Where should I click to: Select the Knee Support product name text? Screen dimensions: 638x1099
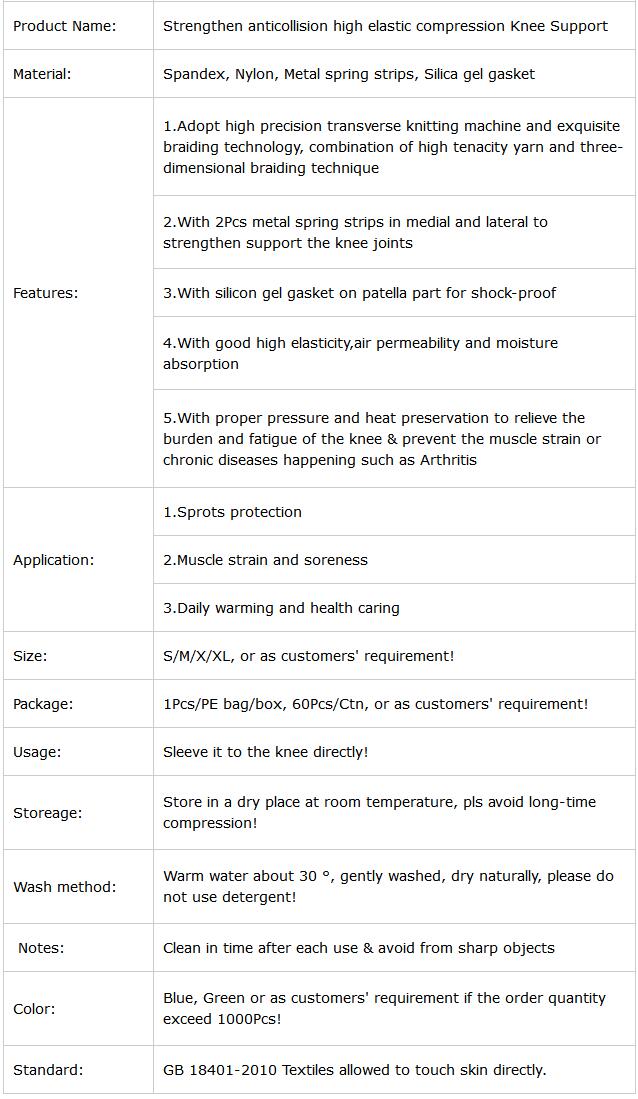click(385, 26)
